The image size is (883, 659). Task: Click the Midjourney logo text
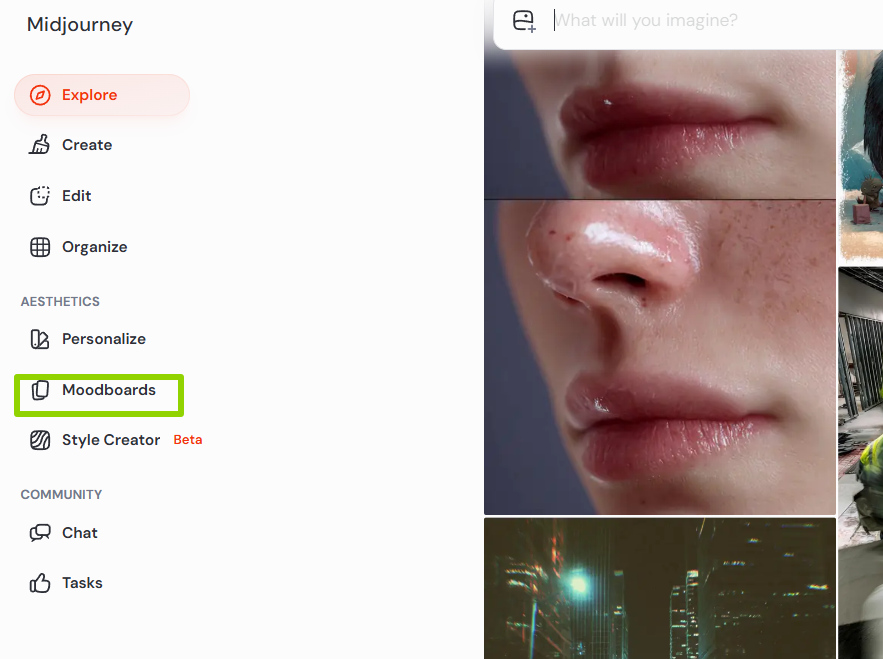pyautogui.click(x=80, y=25)
